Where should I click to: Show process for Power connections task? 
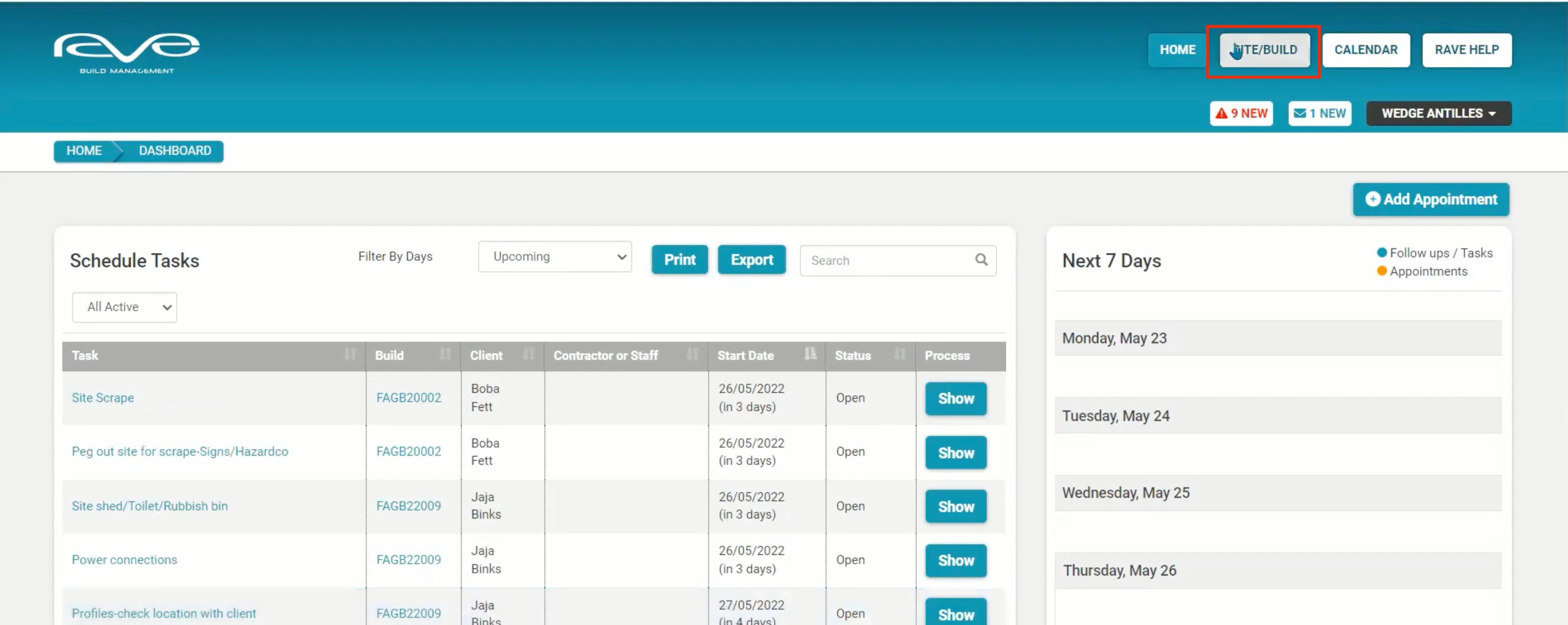955,561
